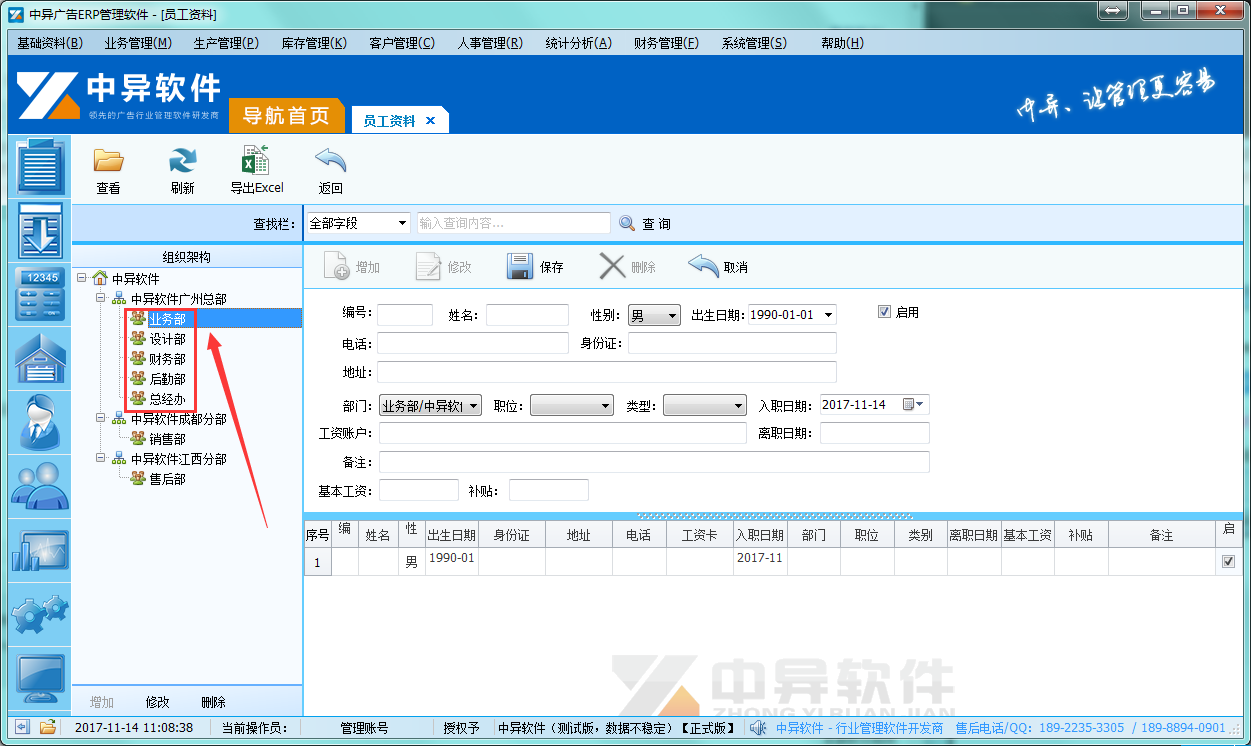The height and width of the screenshot is (746, 1251).
Task: Open the chart statistics sidebar icon
Action: 41,551
